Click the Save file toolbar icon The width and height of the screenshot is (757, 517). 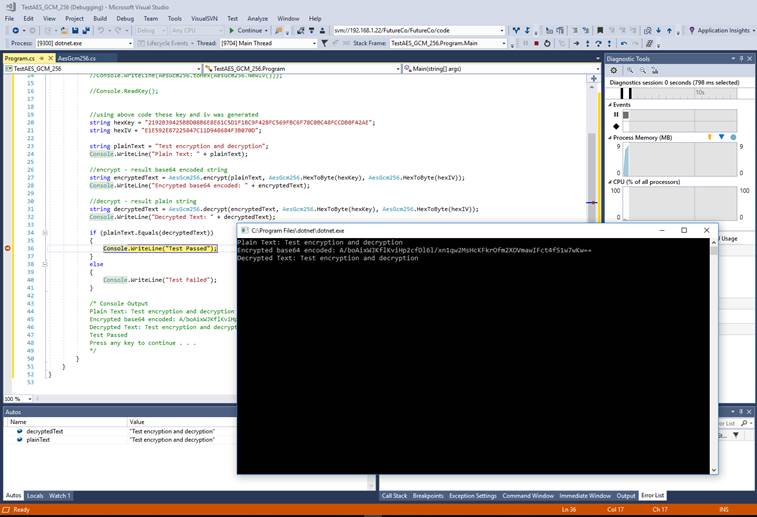point(75,30)
